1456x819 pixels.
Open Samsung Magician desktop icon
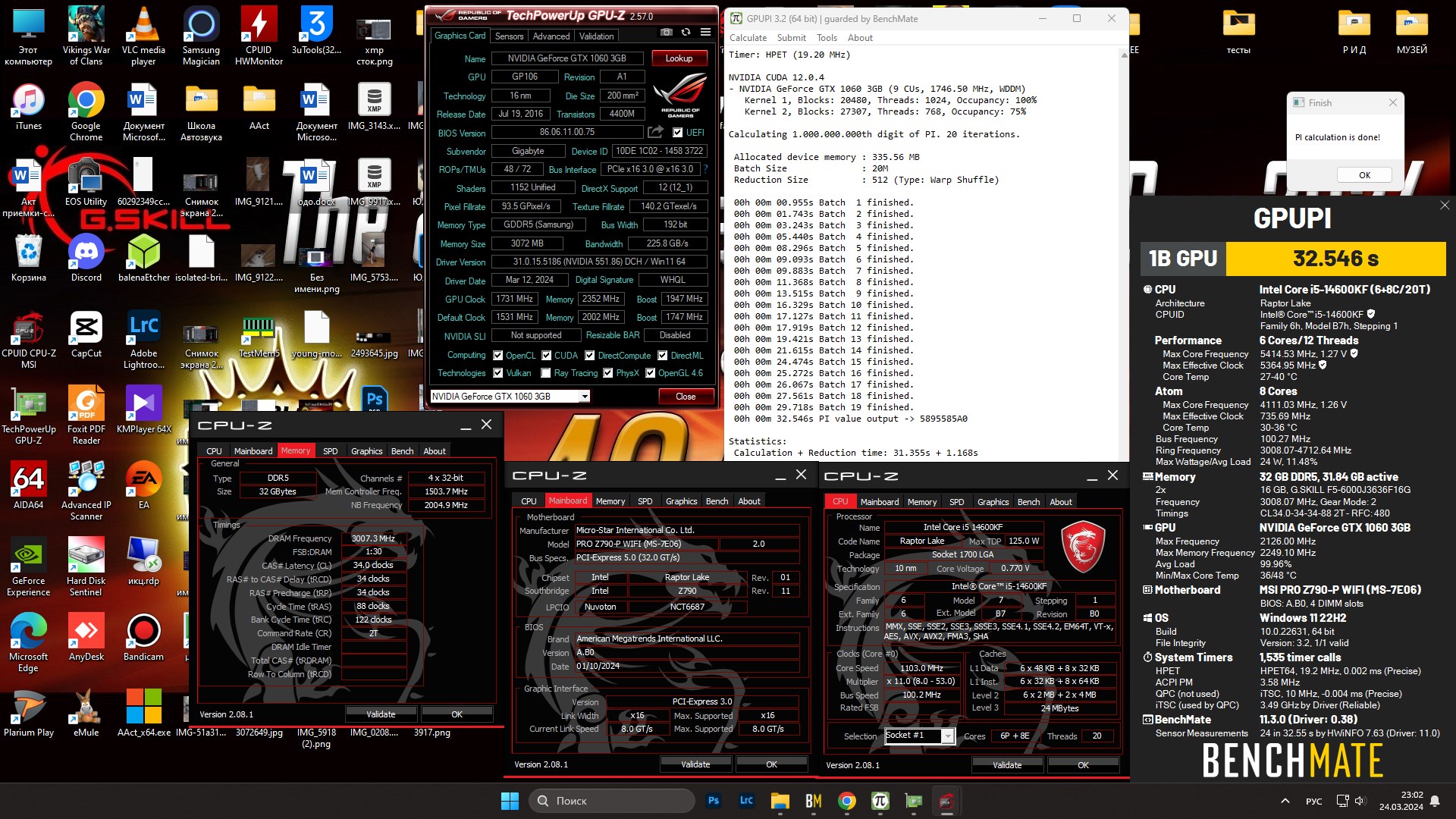pyautogui.click(x=201, y=36)
